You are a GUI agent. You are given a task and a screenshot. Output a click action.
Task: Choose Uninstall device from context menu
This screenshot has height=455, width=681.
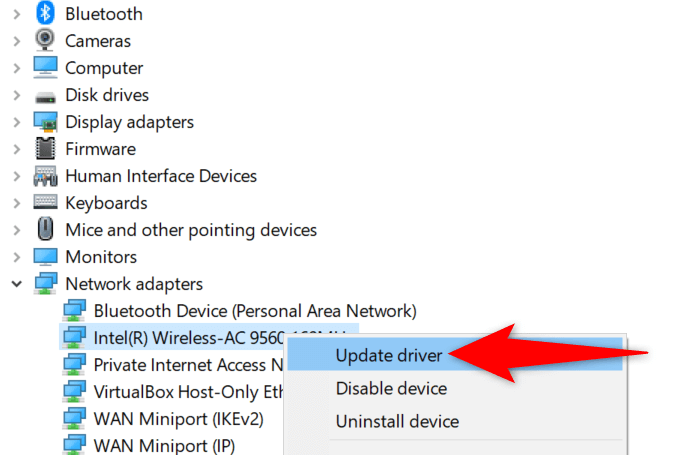397,421
